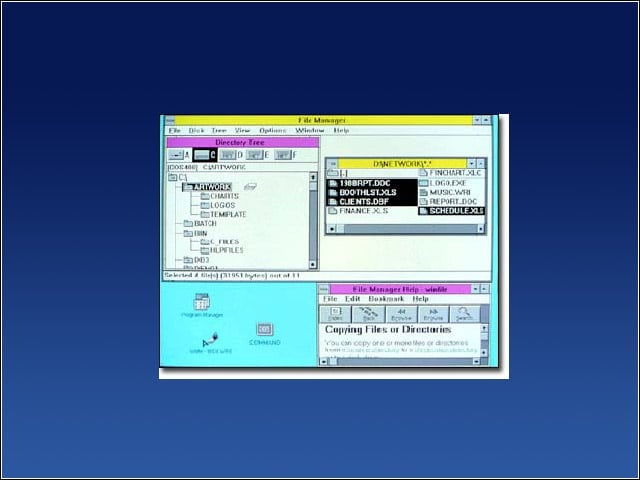
Task: Select the LOGOS subfolder
Action: (x=218, y=205)
